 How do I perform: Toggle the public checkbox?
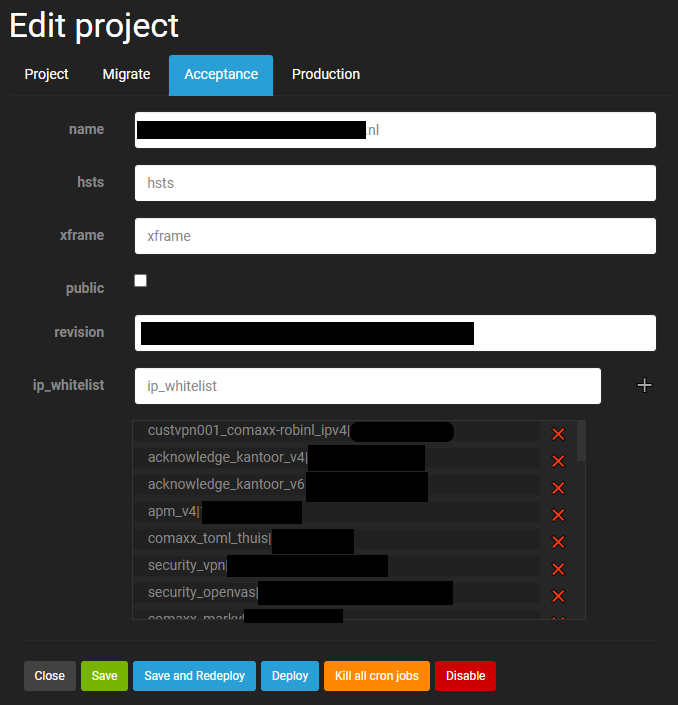(141, 281)
